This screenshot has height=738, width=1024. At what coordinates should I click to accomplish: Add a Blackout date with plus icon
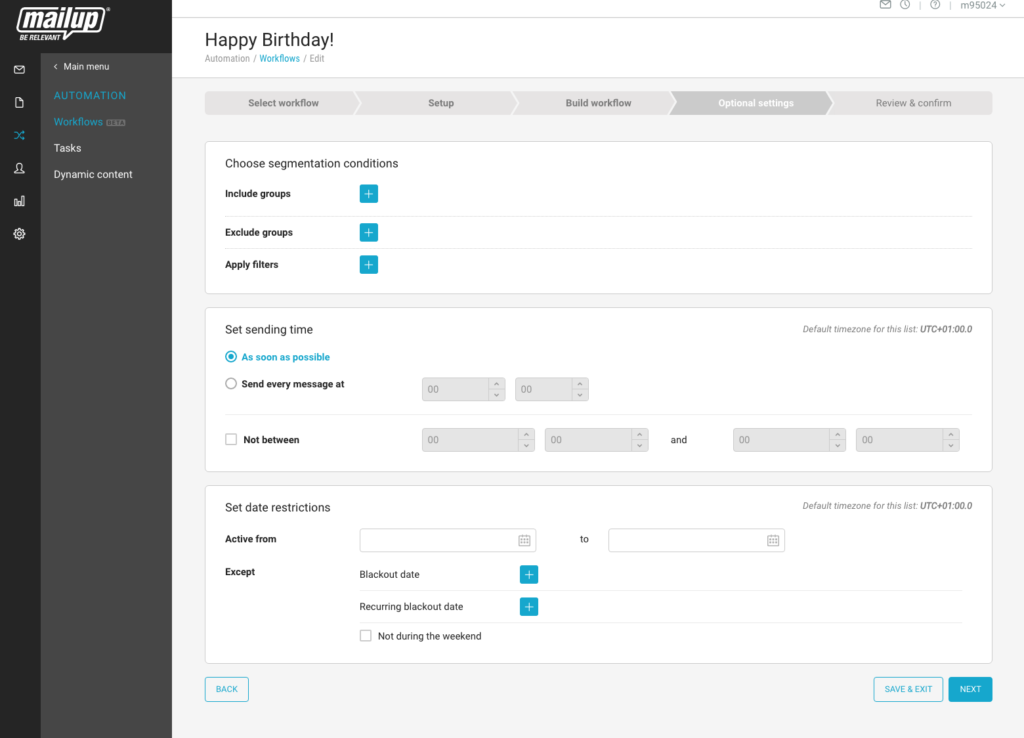coord(529,575)
